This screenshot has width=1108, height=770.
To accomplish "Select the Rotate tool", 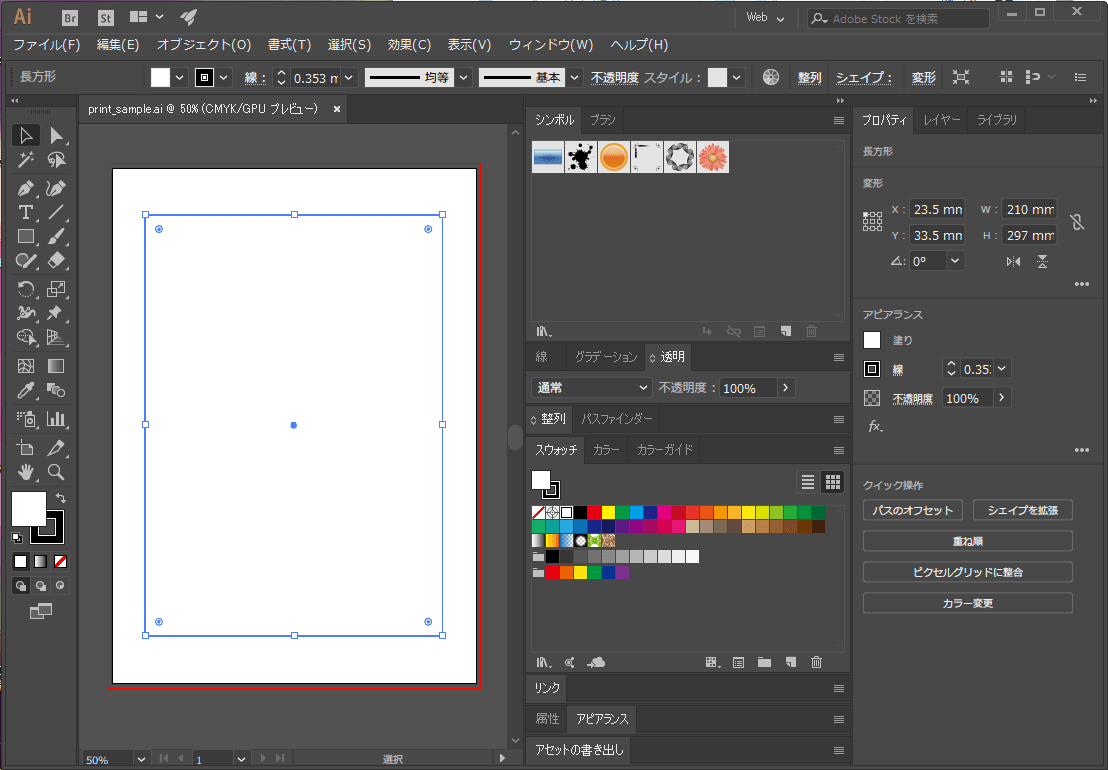I will (x=26, y=289).
